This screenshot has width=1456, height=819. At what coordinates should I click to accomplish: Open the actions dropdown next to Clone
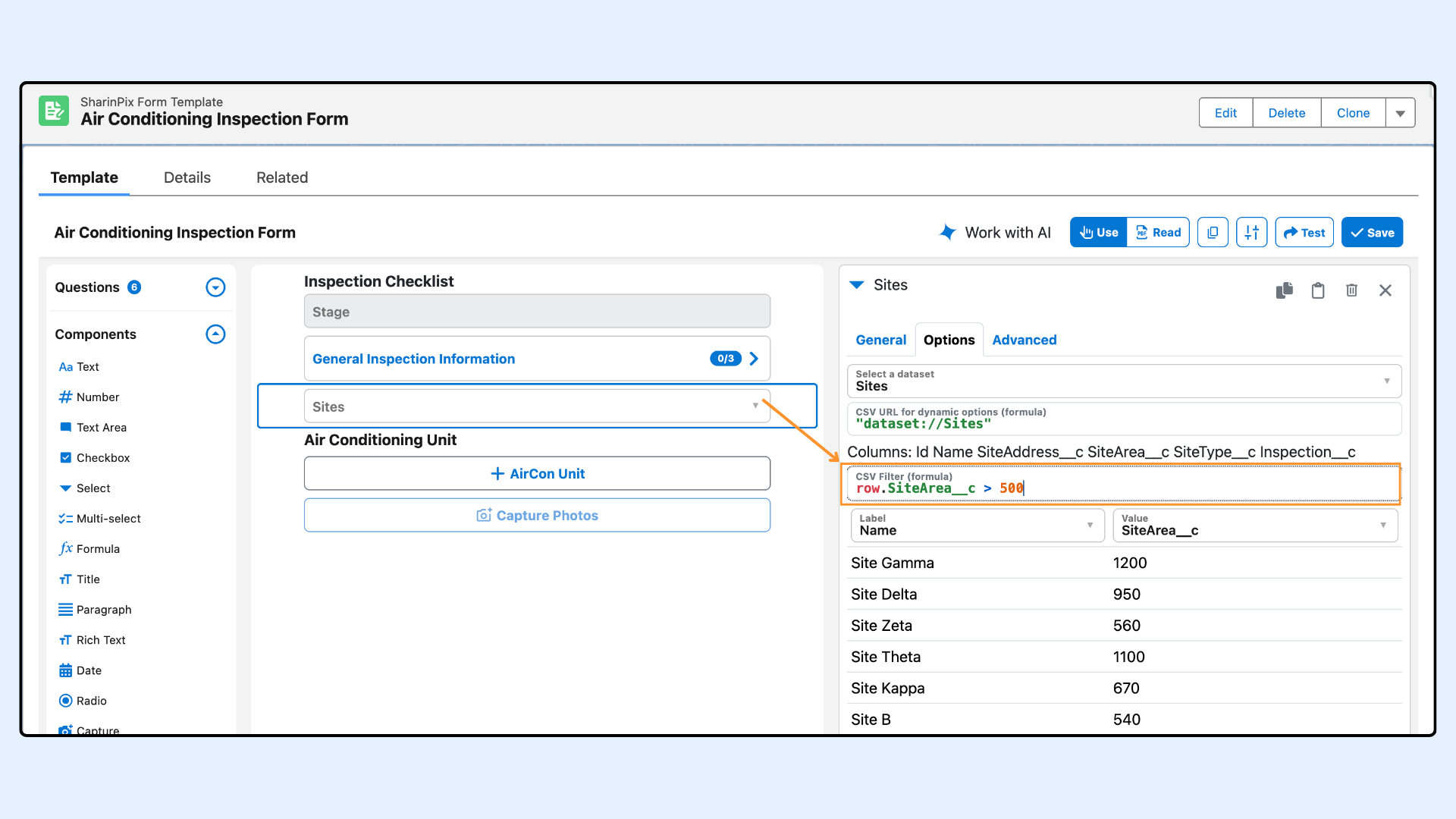point(1400,113)
